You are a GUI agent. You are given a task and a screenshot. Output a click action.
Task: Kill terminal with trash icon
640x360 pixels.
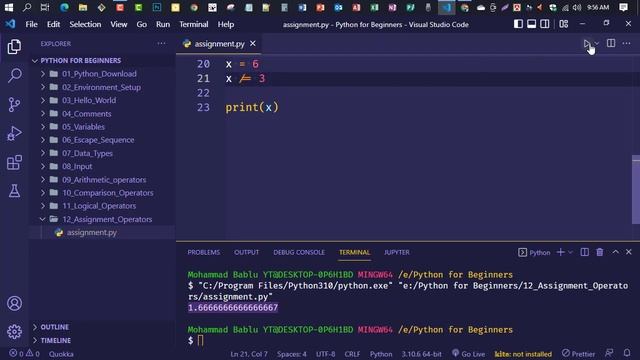[600, 252]
